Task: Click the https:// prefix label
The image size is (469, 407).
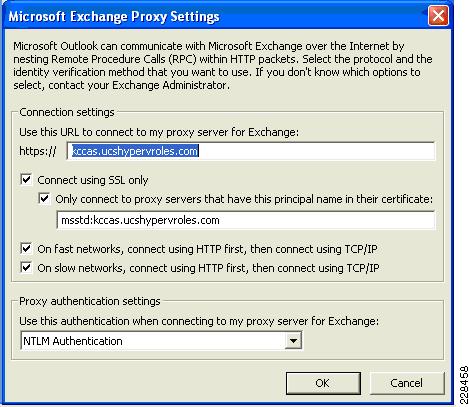Action: (38, 151)
